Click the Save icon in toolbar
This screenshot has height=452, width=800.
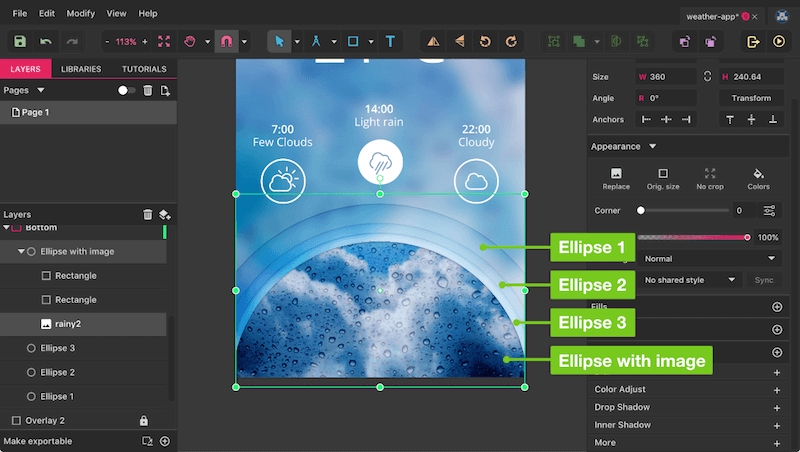[19, 42]
